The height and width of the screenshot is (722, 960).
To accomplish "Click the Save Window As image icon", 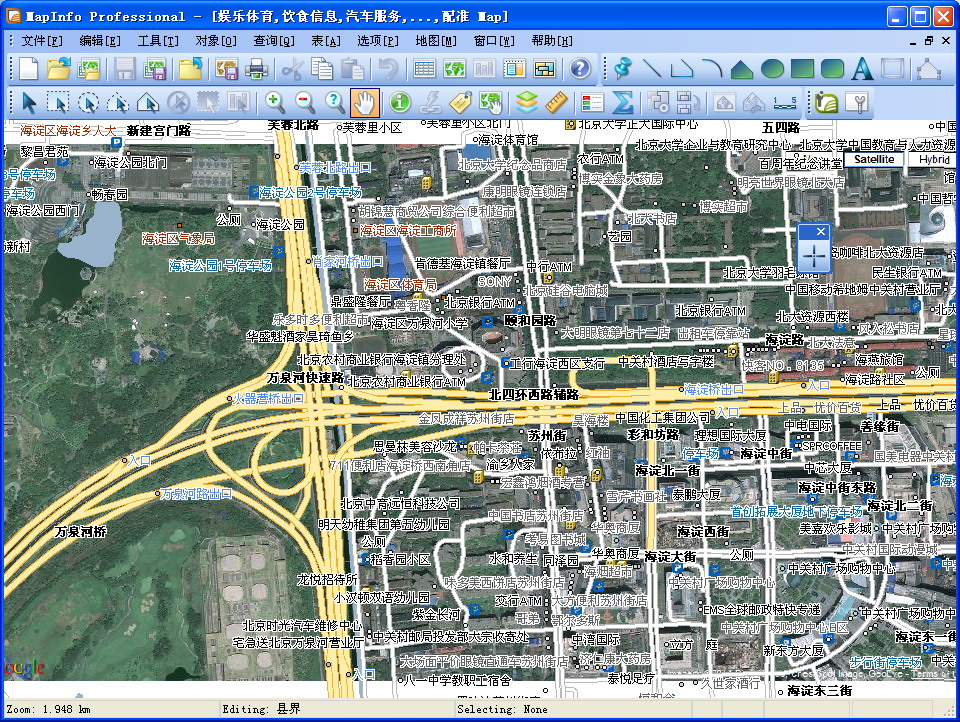I will (x=226, y=68).
